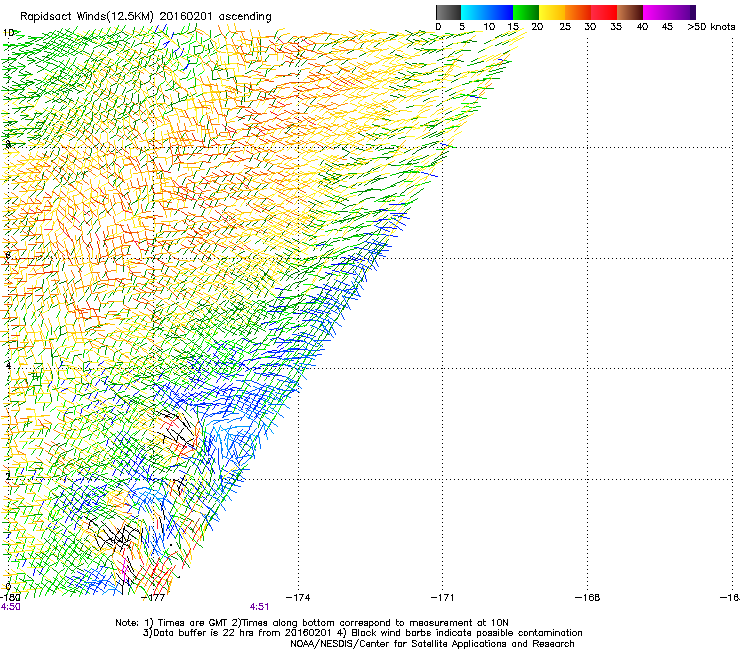Viewport: 740px width, 650px height.
Task: Click the 'Data buffer is 22 hrs' note
Action: click(207, 633)
